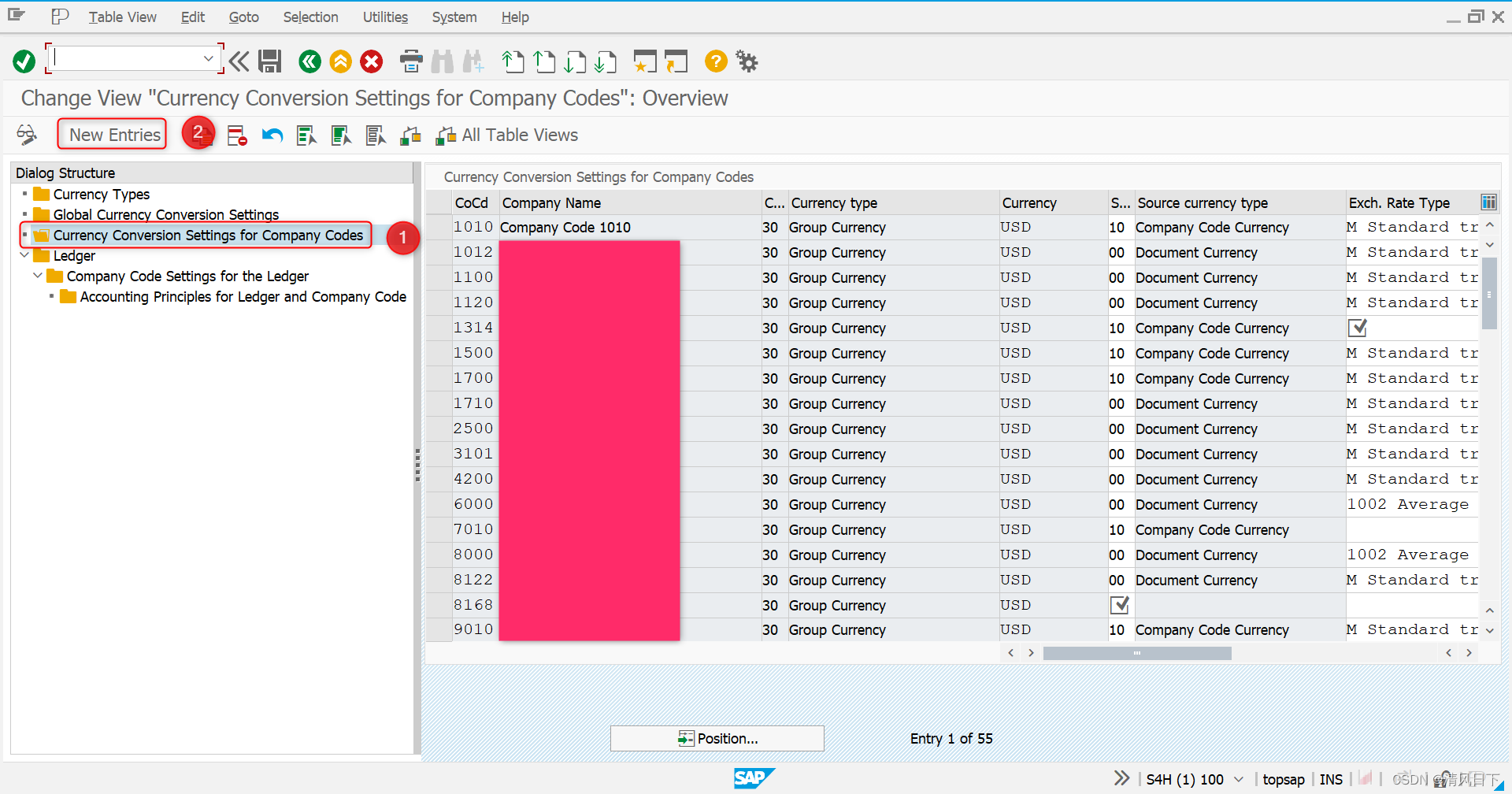Click the table's vertical scrollbar thumb
This screenshot has width=1512, height=794.
tap(1489, 293)
